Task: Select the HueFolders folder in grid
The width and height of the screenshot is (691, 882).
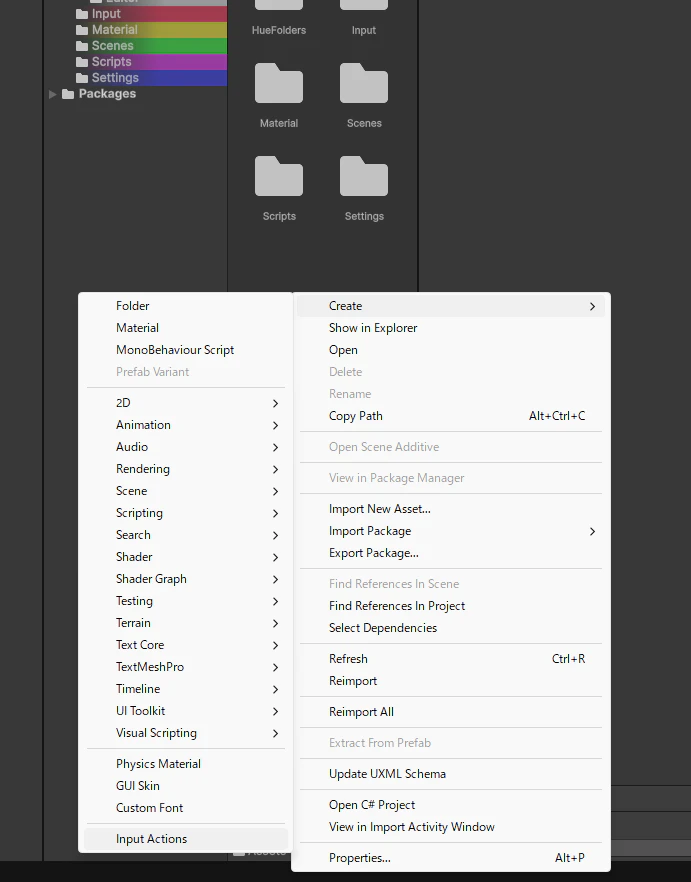Action: pos(279,17)
